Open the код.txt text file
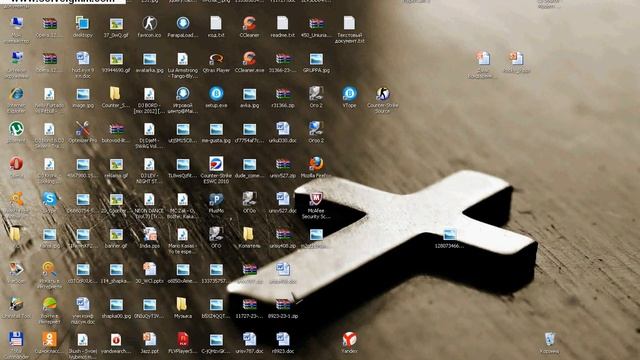Image resolution: width=640 pixels, height=360 pixels. point(216,24)
